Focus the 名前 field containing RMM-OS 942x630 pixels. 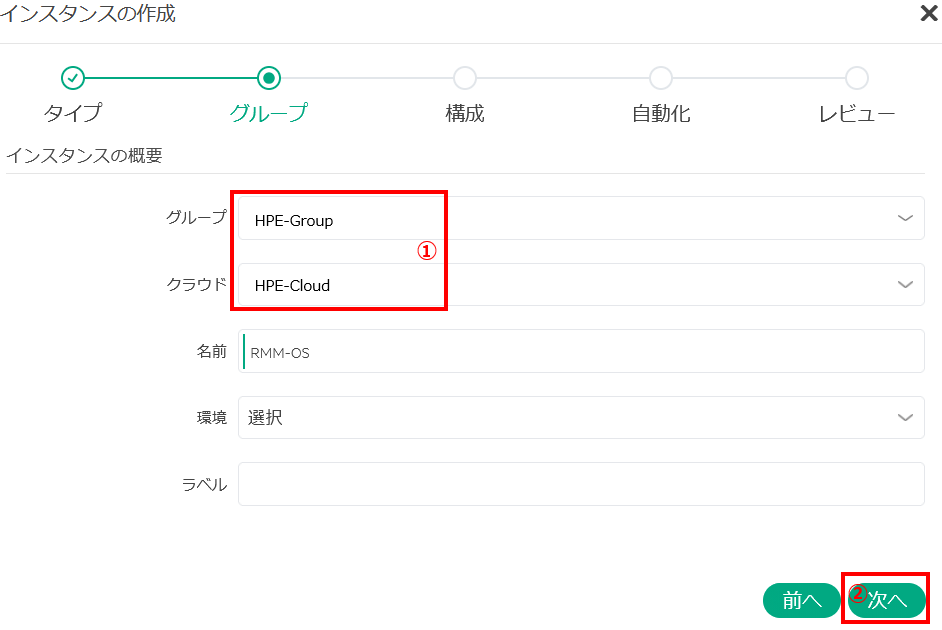point(581,351)
